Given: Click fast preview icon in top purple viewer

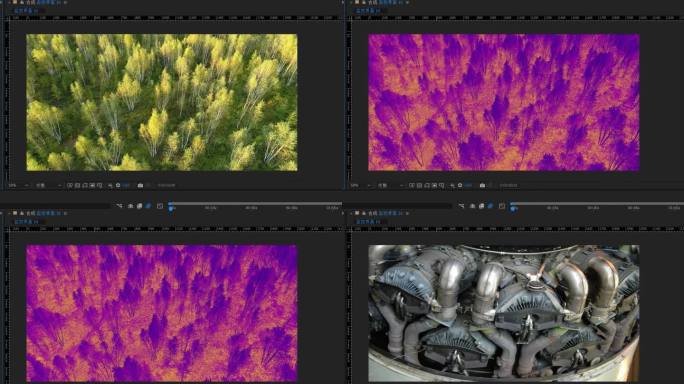Looking at the screenshot, I should [411, 185].
